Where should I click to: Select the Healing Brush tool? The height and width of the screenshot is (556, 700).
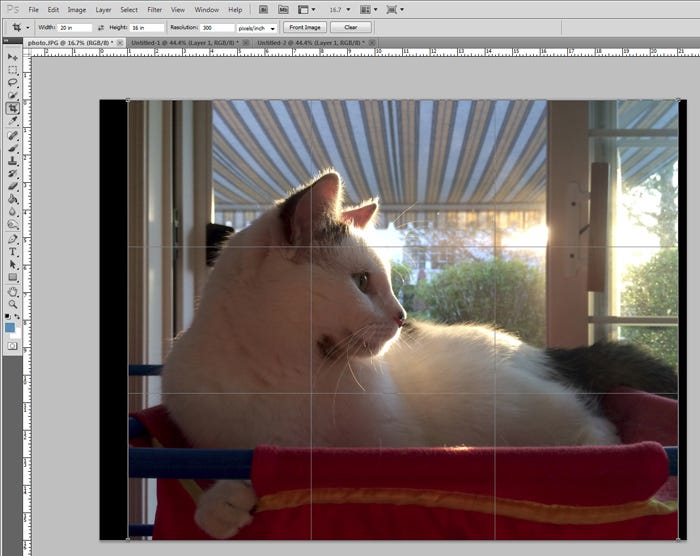click(x=12, y=135)
